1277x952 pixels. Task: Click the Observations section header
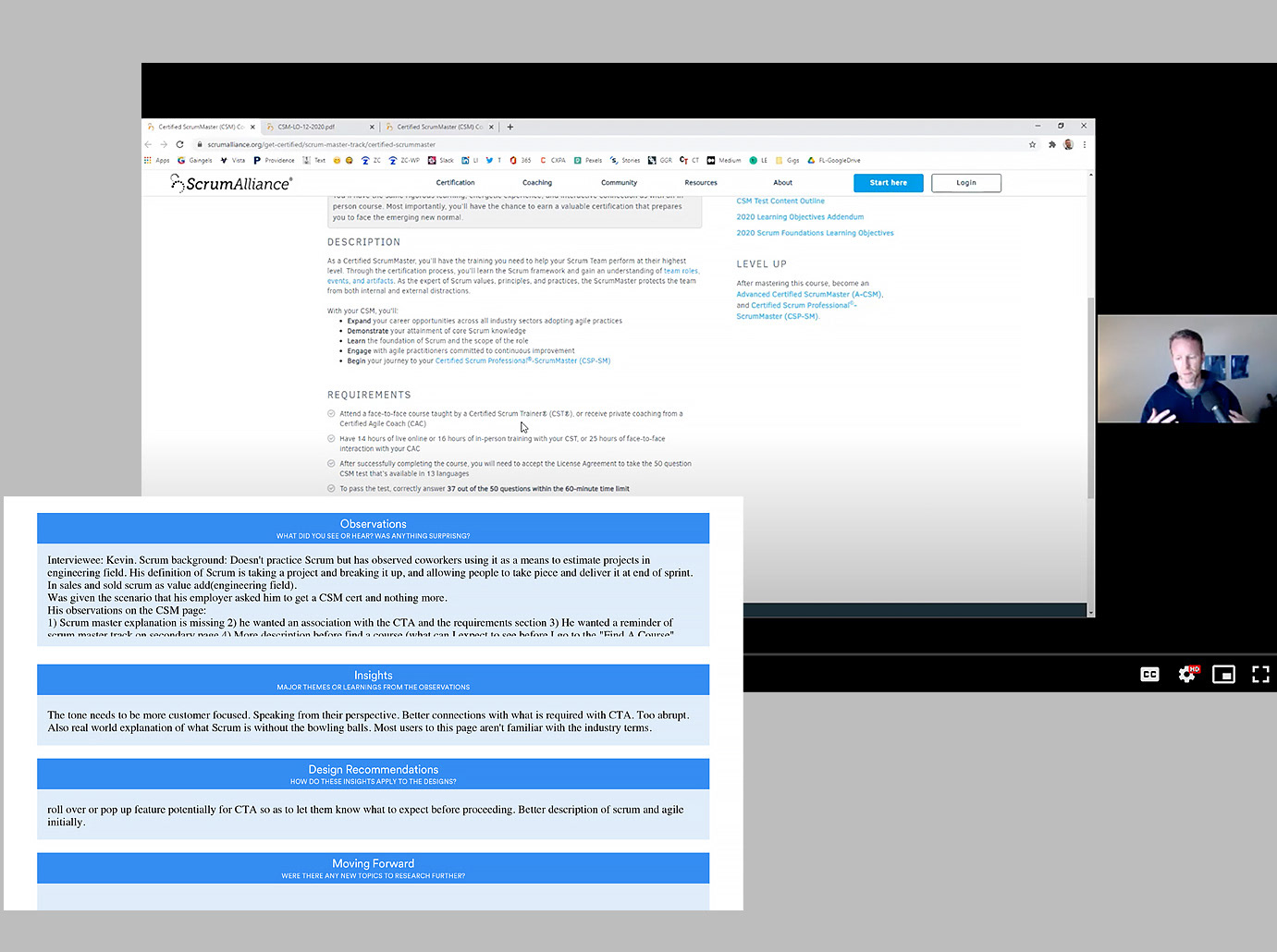pos(373,529)
